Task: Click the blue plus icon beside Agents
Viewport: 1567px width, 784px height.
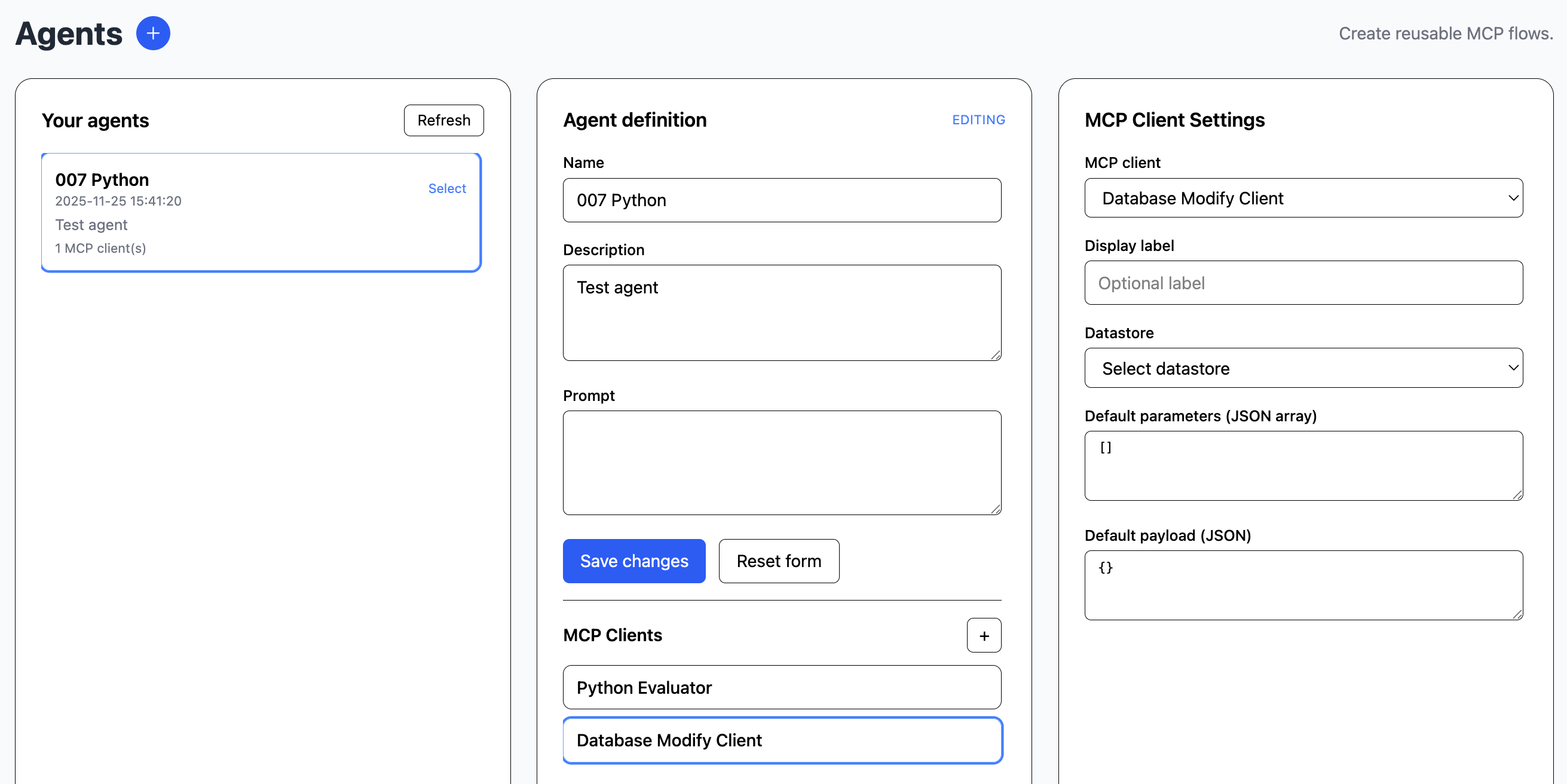Action: [x=152, y=33]
